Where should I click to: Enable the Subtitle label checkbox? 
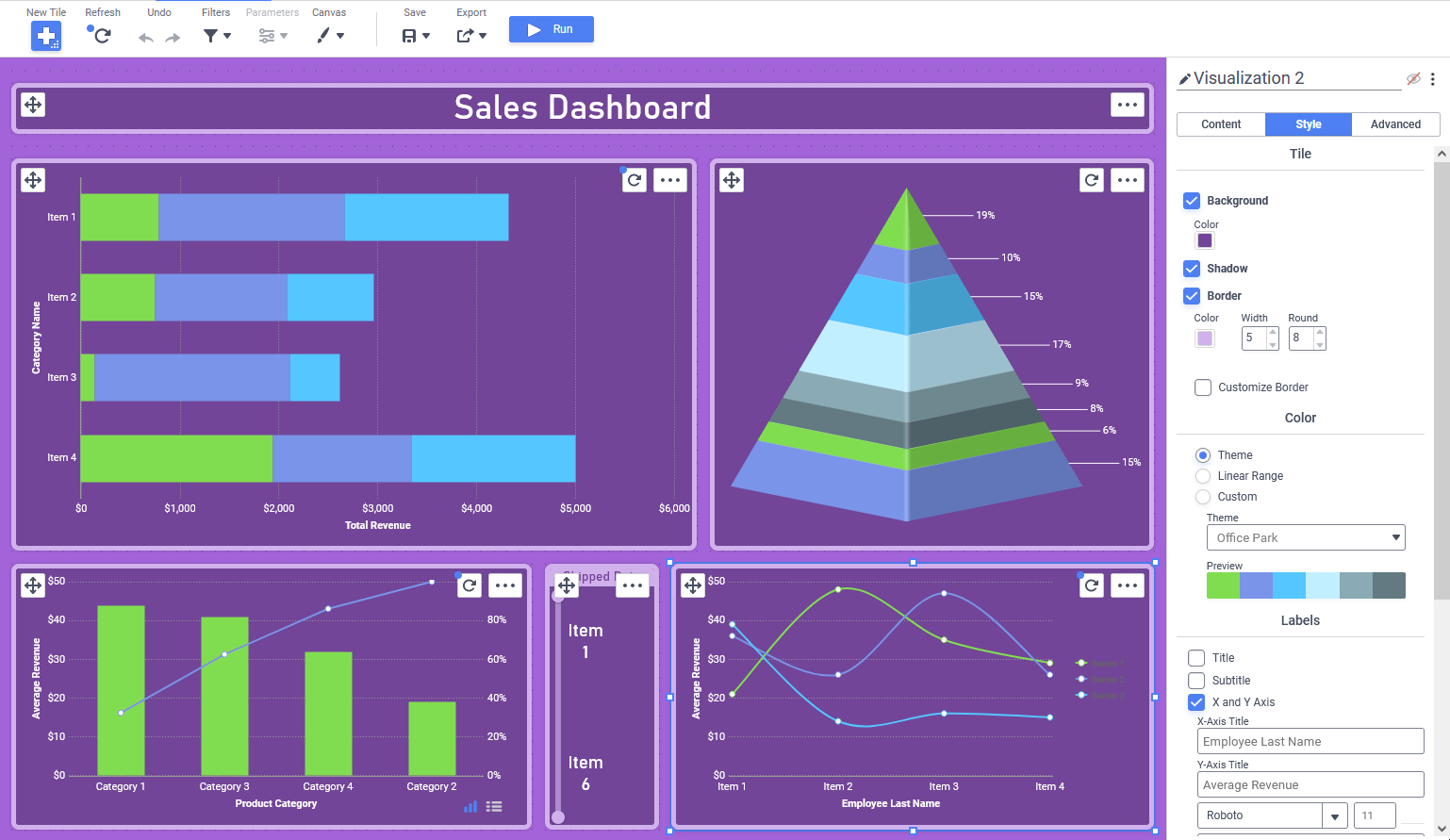1196,681
